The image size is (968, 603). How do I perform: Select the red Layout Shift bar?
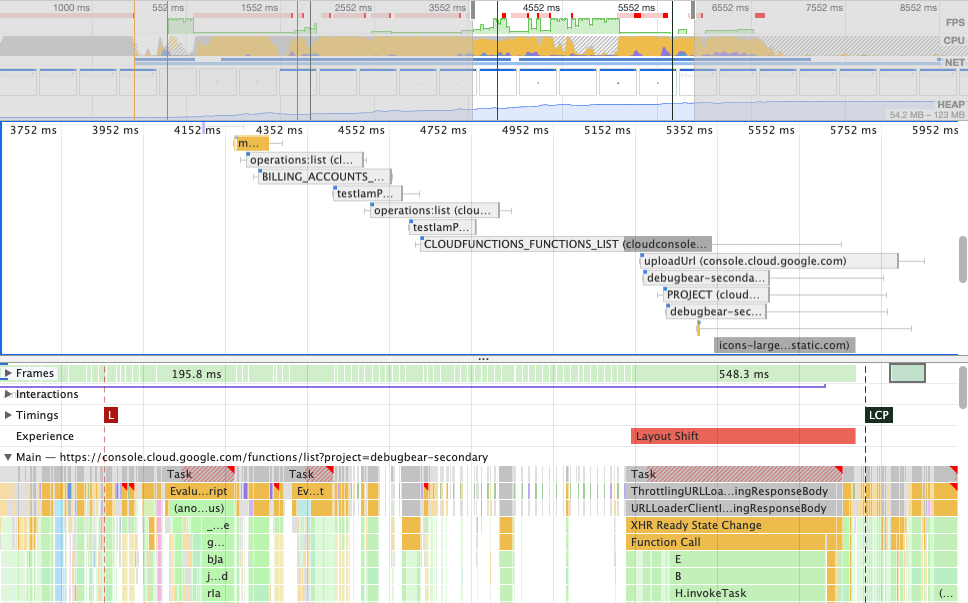pos(743,436)
